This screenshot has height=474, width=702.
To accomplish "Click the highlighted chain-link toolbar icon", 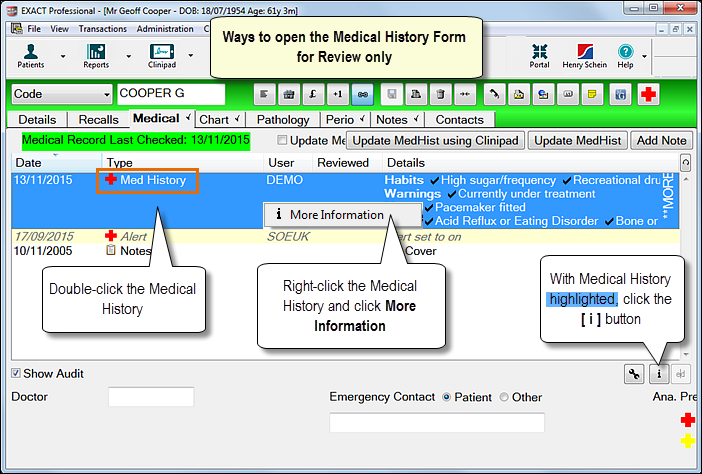I will pyautogui.click(x=362, y=94).
